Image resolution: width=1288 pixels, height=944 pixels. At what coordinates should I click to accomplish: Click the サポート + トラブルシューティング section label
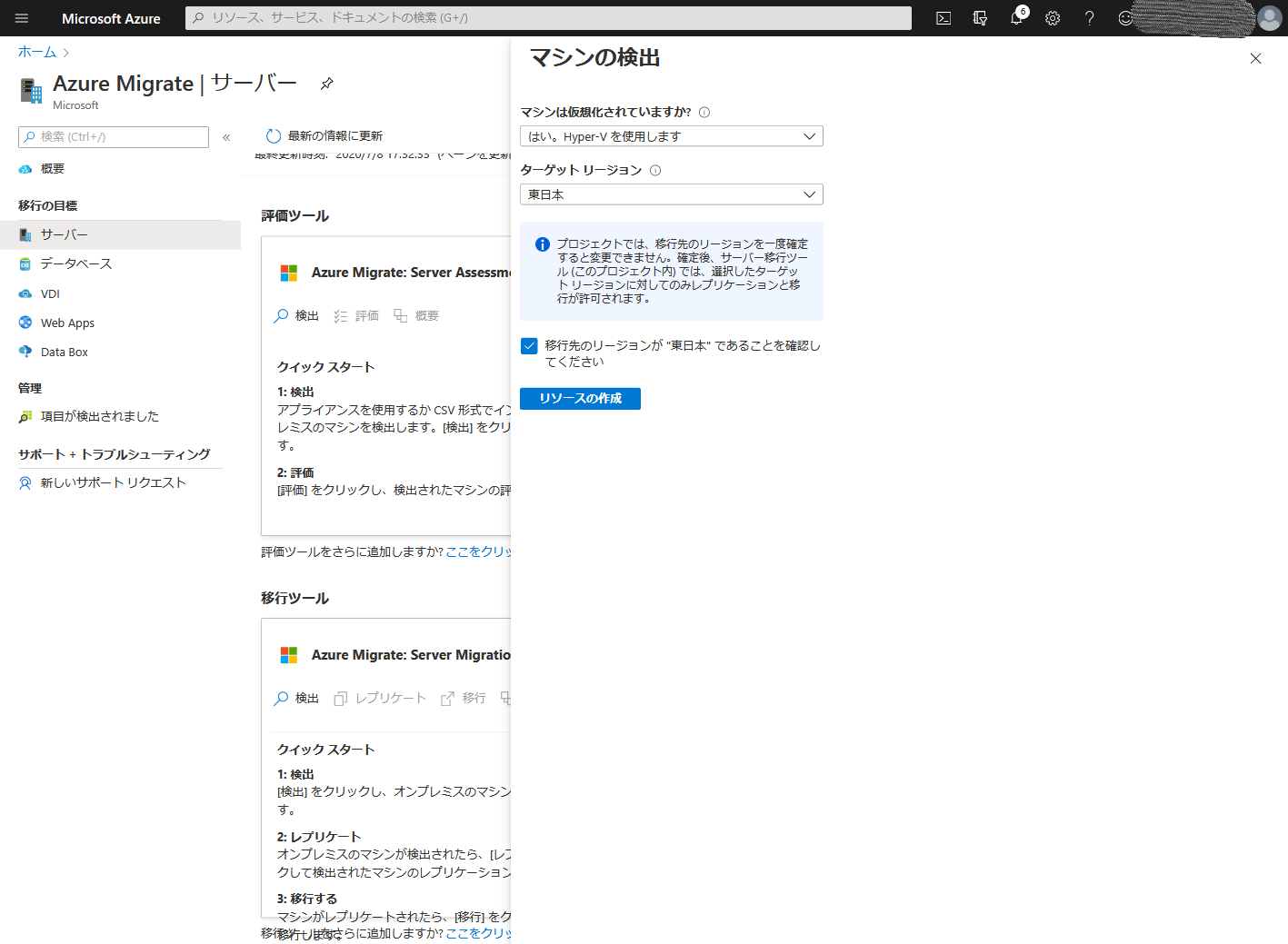pos(115,454)
